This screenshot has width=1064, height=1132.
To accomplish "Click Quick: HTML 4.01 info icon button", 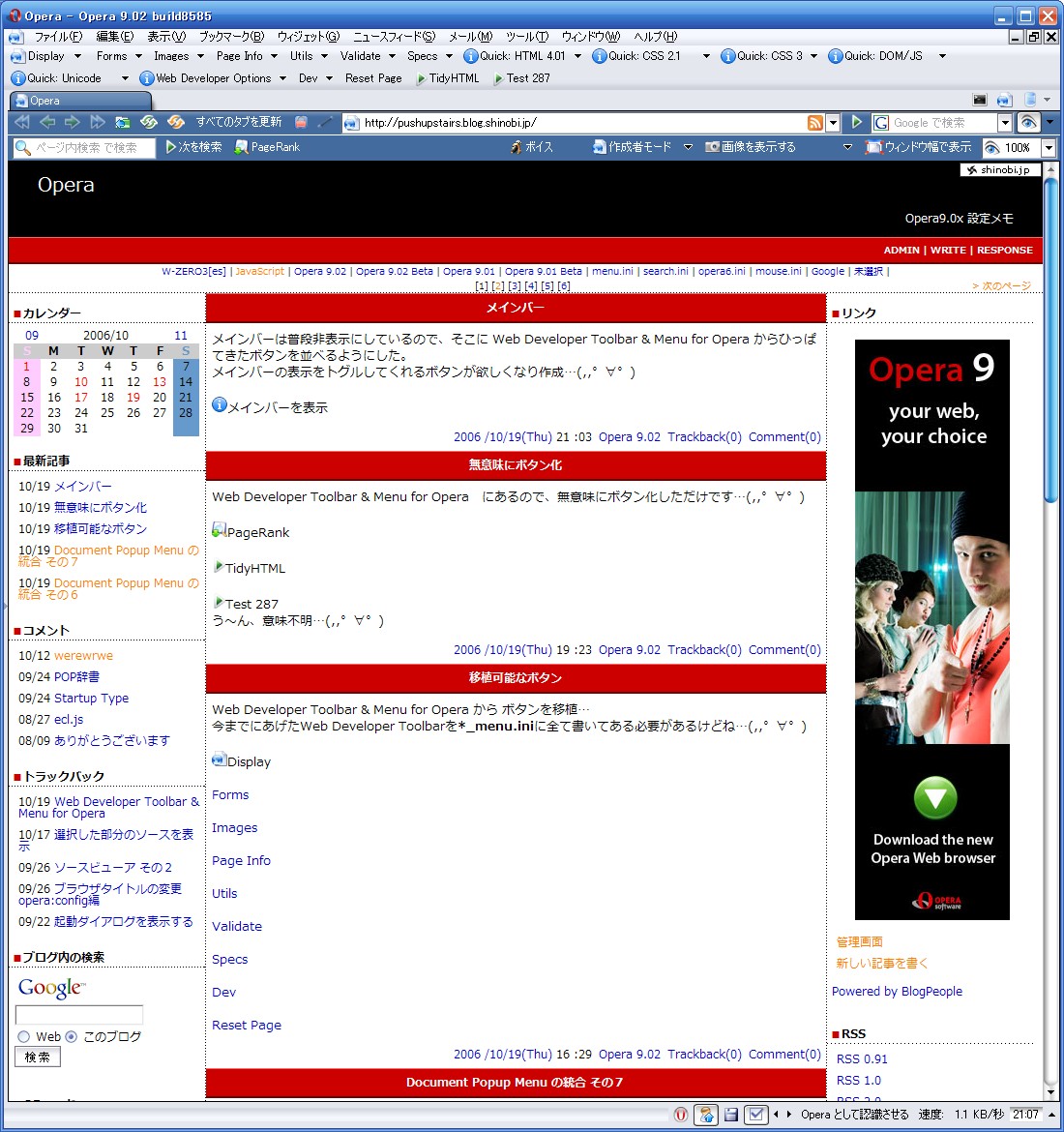I will [x=515, y=55].
